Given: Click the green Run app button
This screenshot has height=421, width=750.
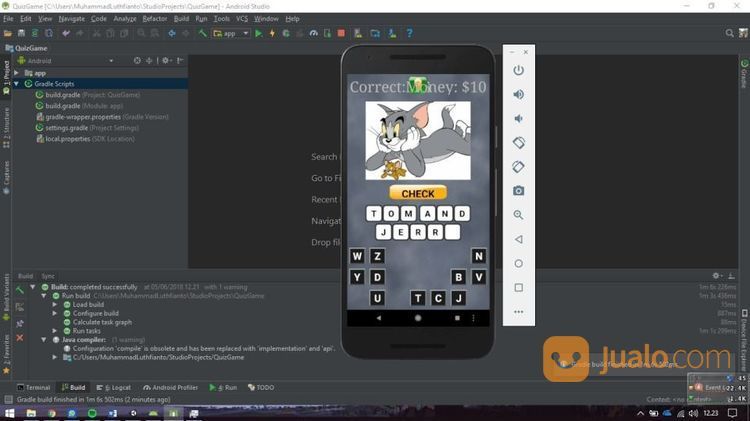Looking at the screenshot, I should coord(259,33).
